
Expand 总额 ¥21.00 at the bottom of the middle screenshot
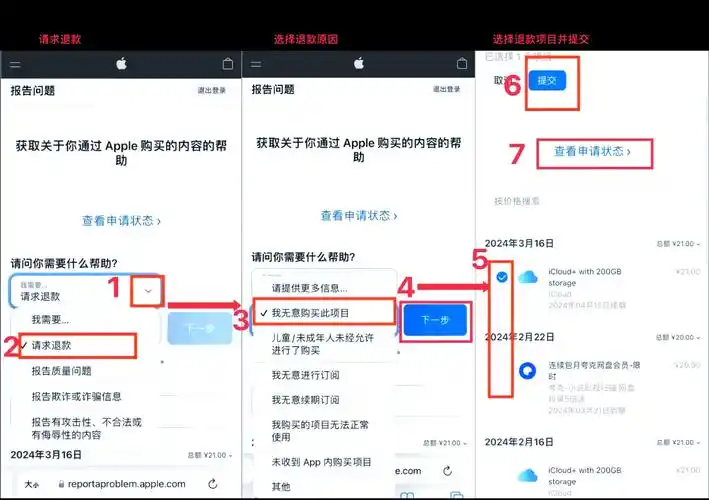pyautogui.click(x=445, y=443)
